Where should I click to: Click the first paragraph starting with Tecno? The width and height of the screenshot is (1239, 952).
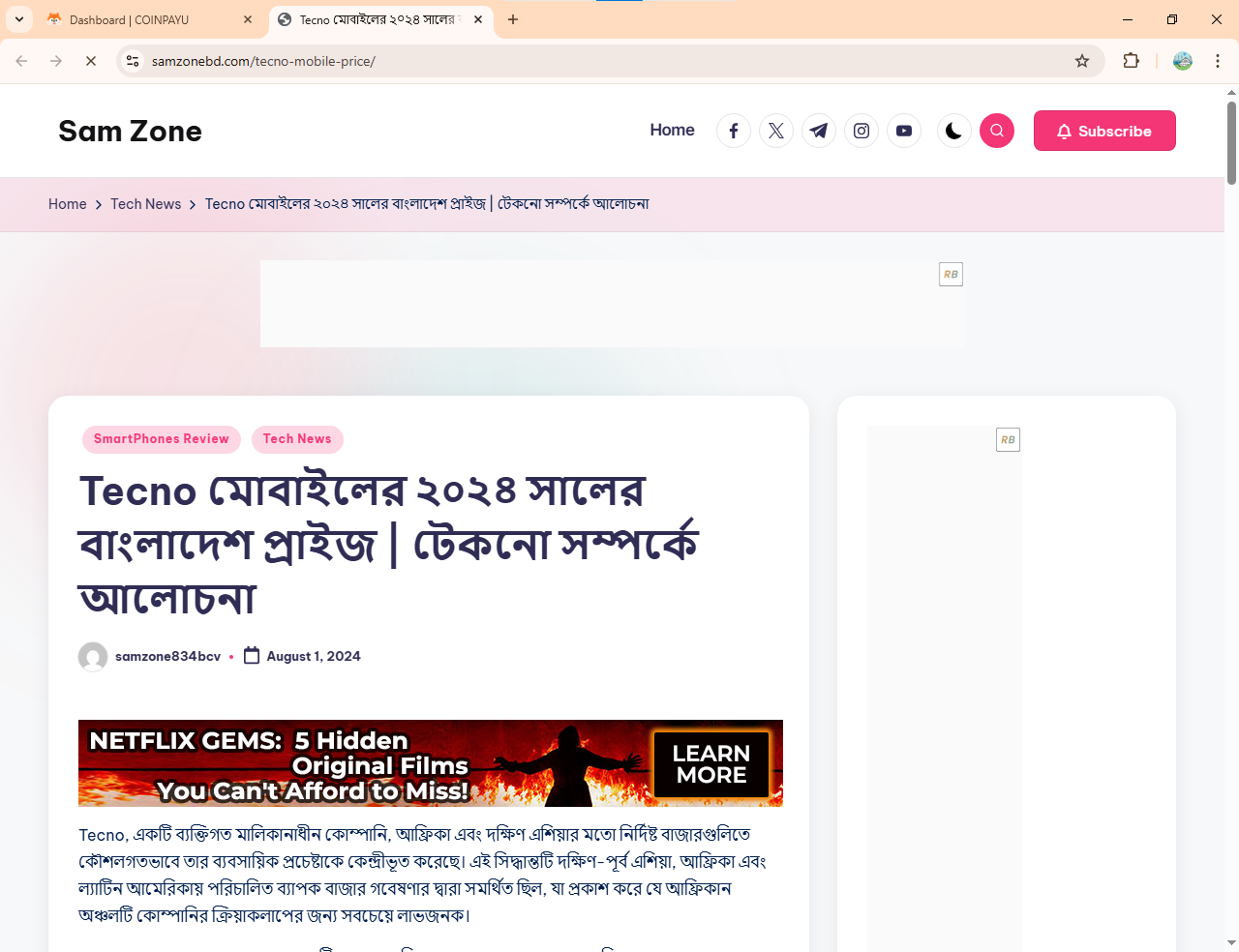click(423, 875)
